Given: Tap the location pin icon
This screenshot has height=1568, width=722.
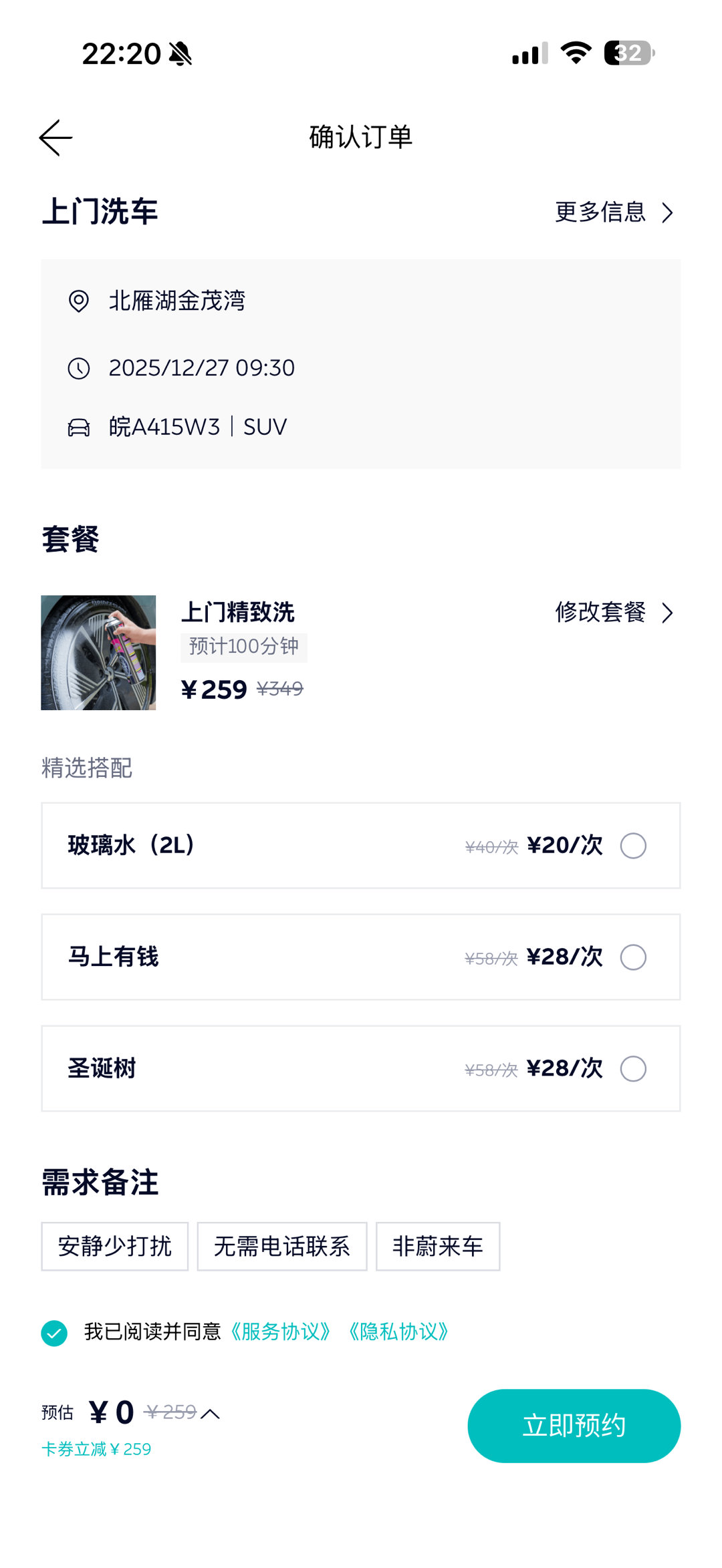Looking at the screenshot, I should [x=79, y=301].
